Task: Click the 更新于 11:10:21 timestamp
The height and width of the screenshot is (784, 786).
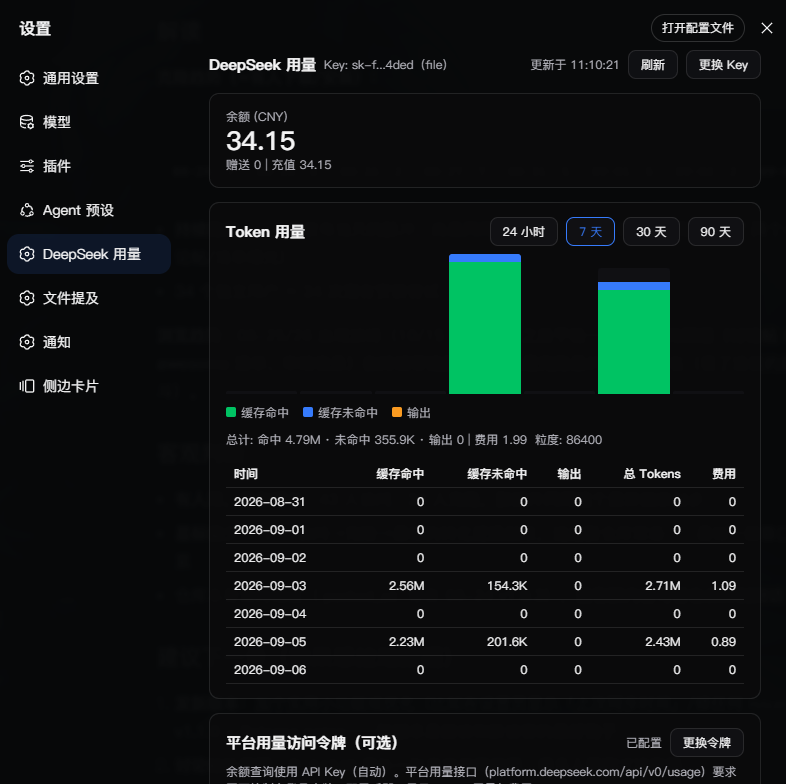Action: coord(574,65)
